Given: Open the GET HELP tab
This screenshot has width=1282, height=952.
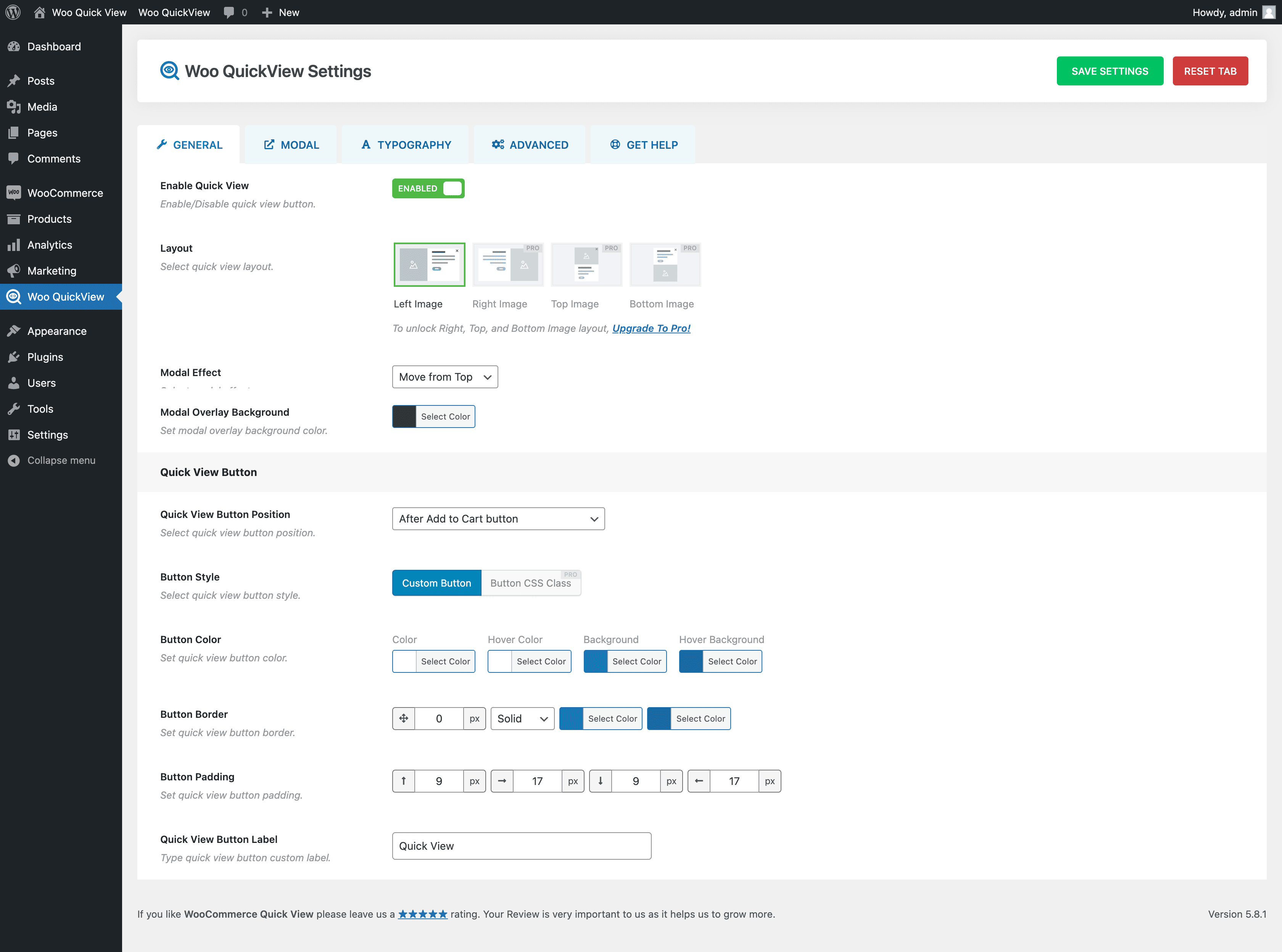Looking at the screenshot, I should click(643, 145).
